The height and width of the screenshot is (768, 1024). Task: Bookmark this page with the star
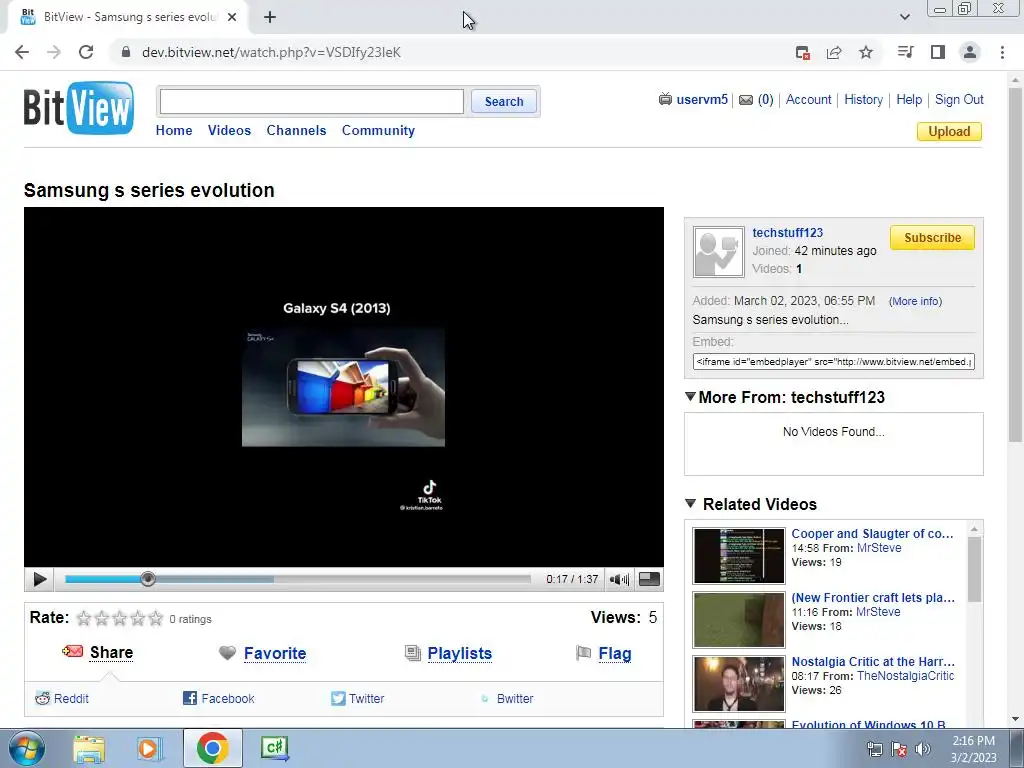click(x=866, y=52)
